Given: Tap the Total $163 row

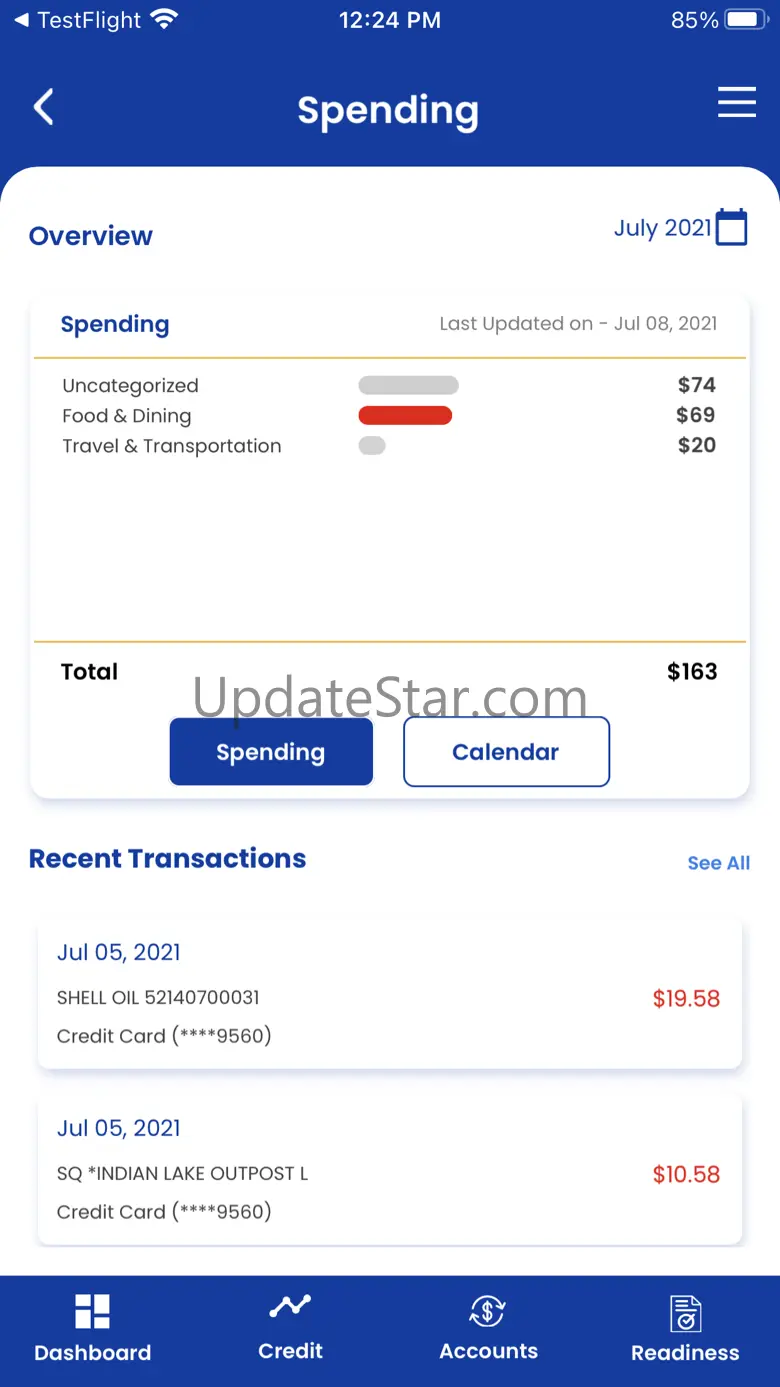Looking at the screenshot, I should point(389,672).
